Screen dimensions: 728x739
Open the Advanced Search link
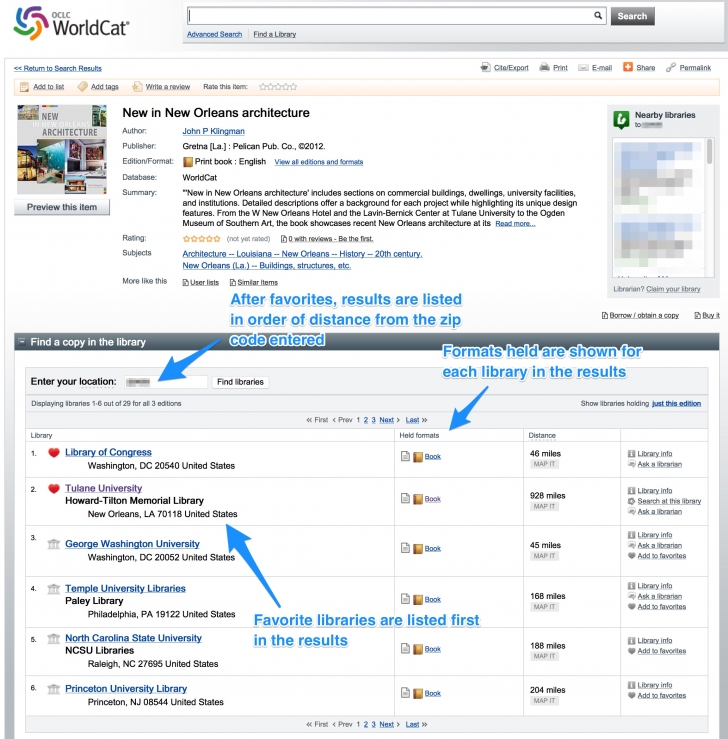pos(214,34)
